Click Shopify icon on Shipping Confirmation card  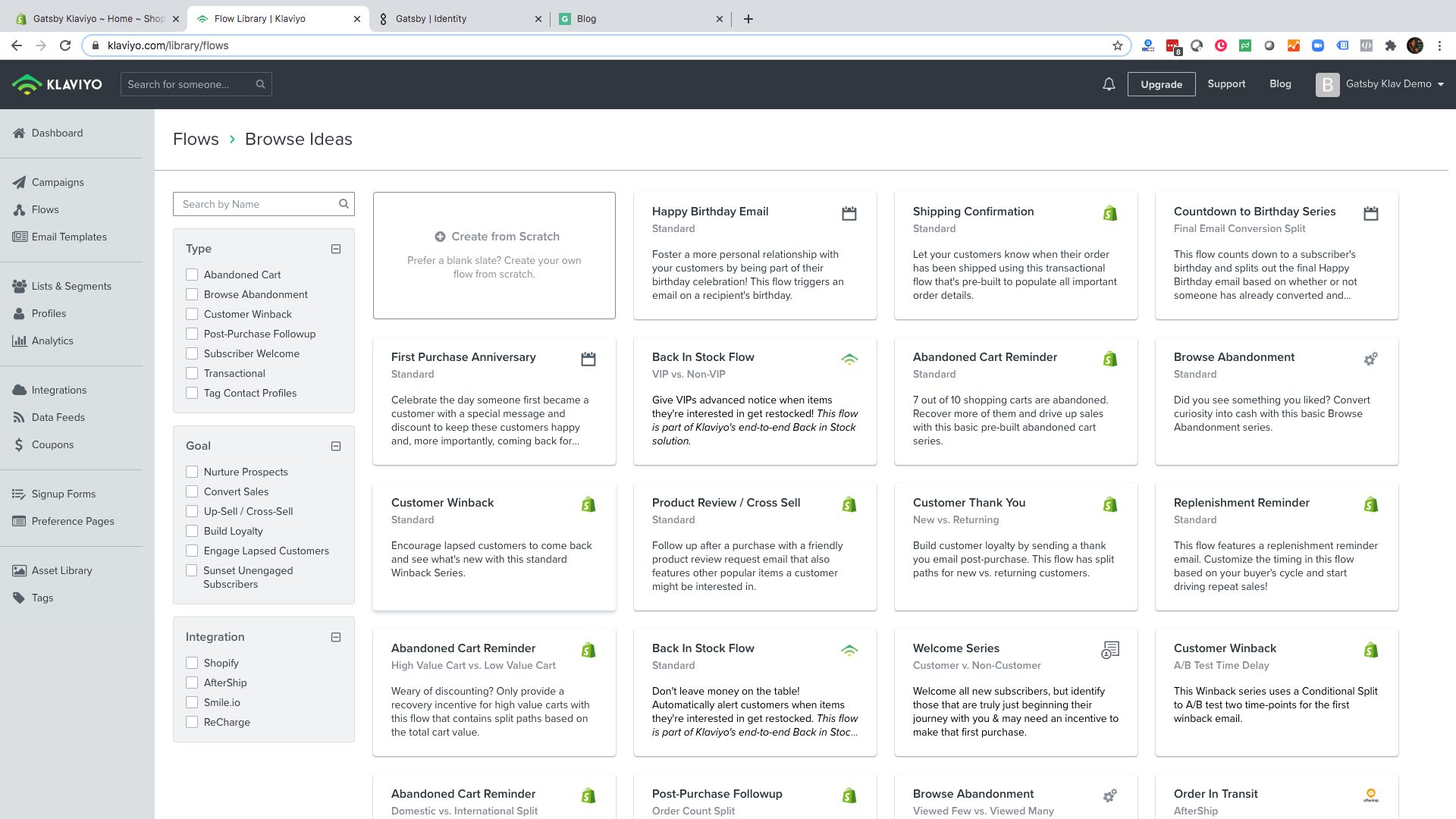pos(1110,214)
